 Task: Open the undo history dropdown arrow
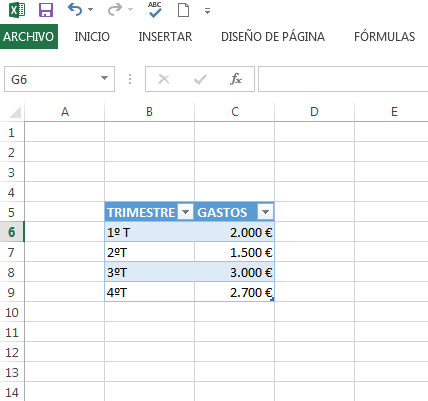point(90,10)
